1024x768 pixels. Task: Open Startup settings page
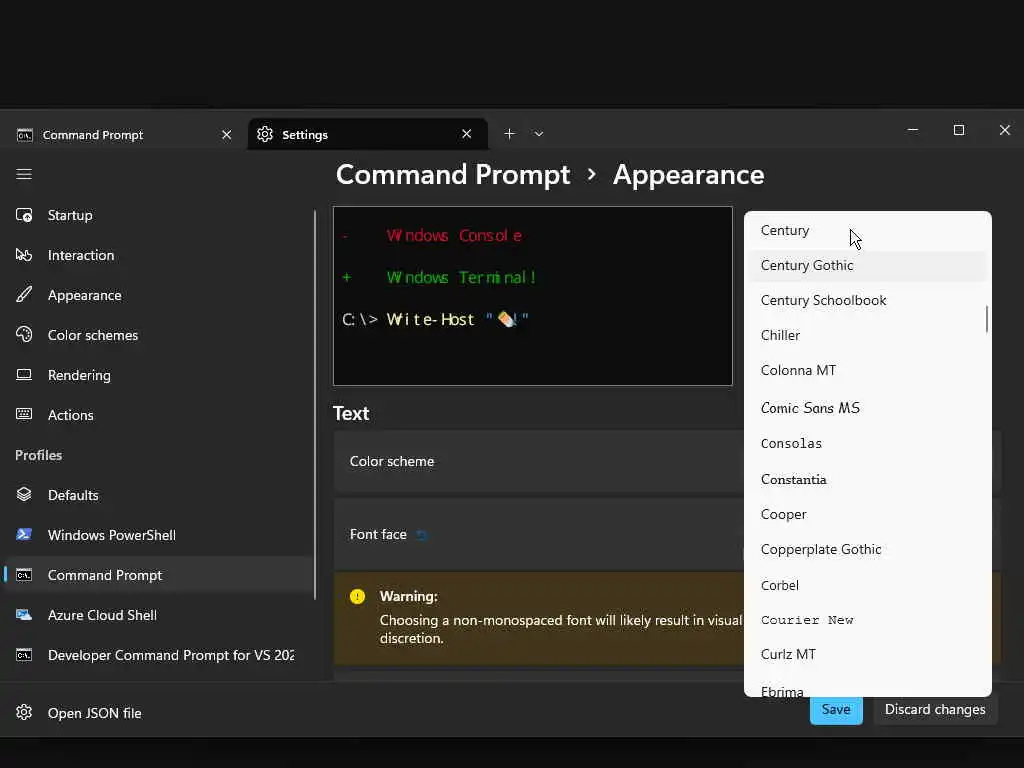[x=158, y=215]
